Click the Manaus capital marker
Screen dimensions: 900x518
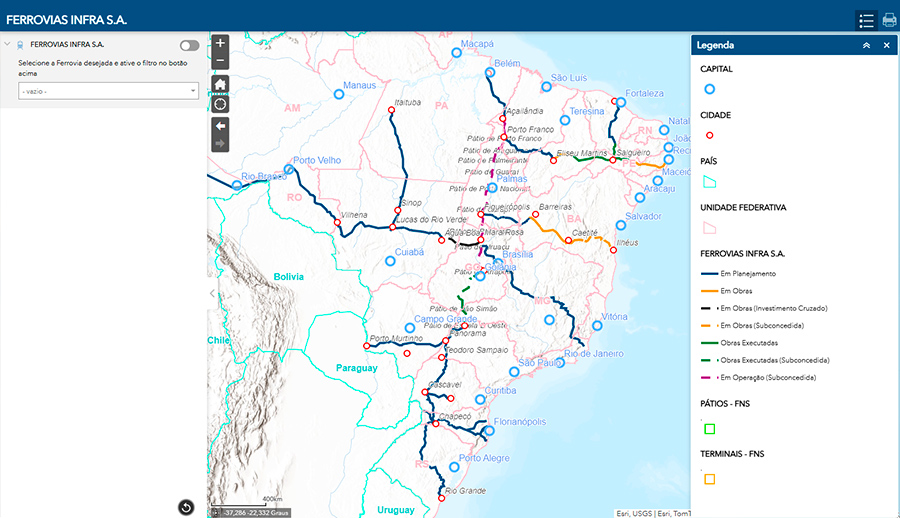click(339, 94)
